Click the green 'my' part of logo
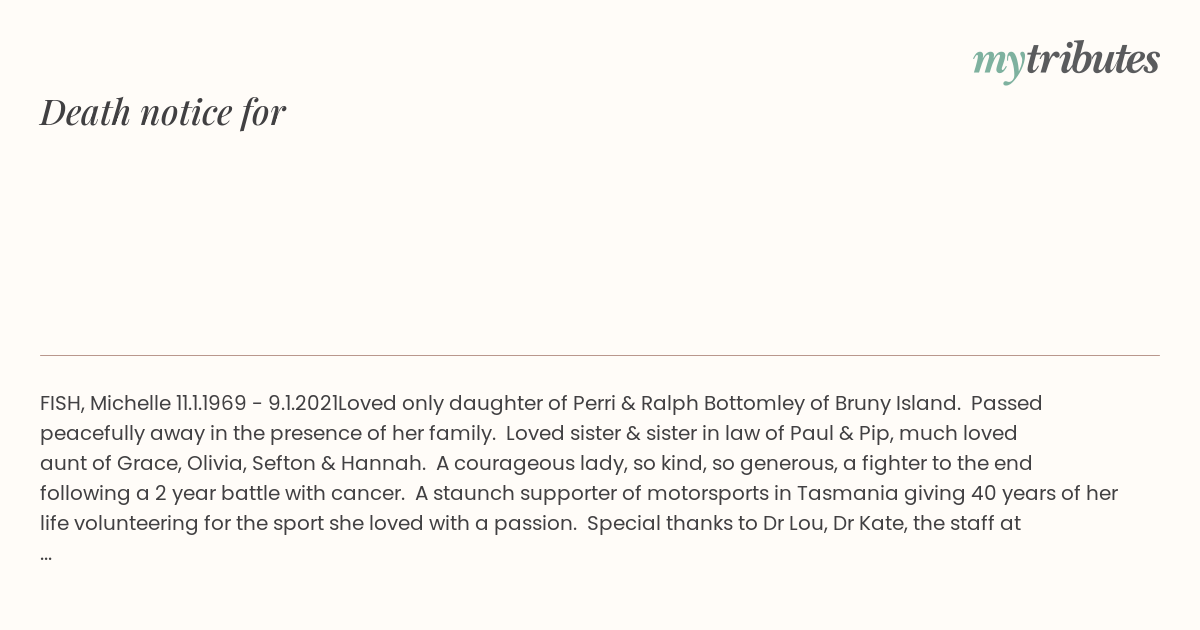Image resolution: width=1200 pixels, height=630 pixels. (998, 64)
